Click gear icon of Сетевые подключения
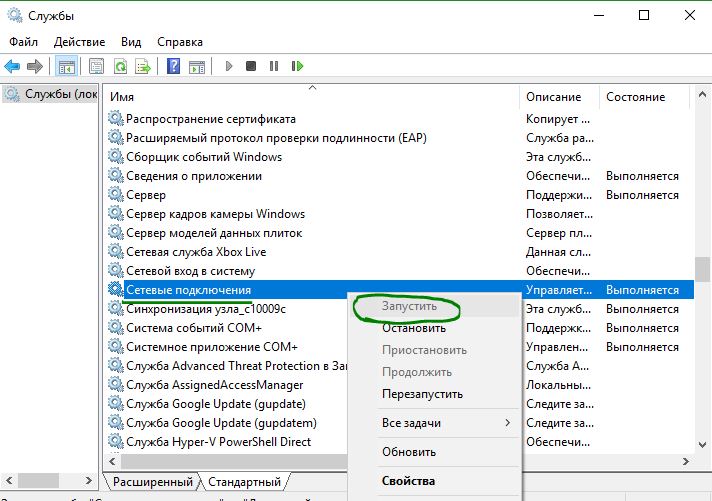The width and height of the screenshot is (712, 501). point(116,290)
